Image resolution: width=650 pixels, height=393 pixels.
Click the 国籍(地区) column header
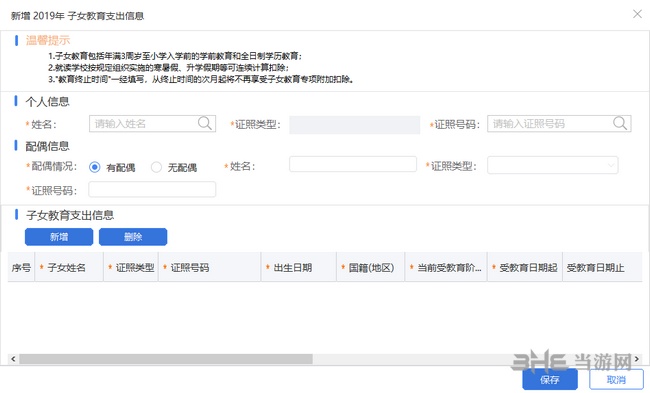[371, 267]
